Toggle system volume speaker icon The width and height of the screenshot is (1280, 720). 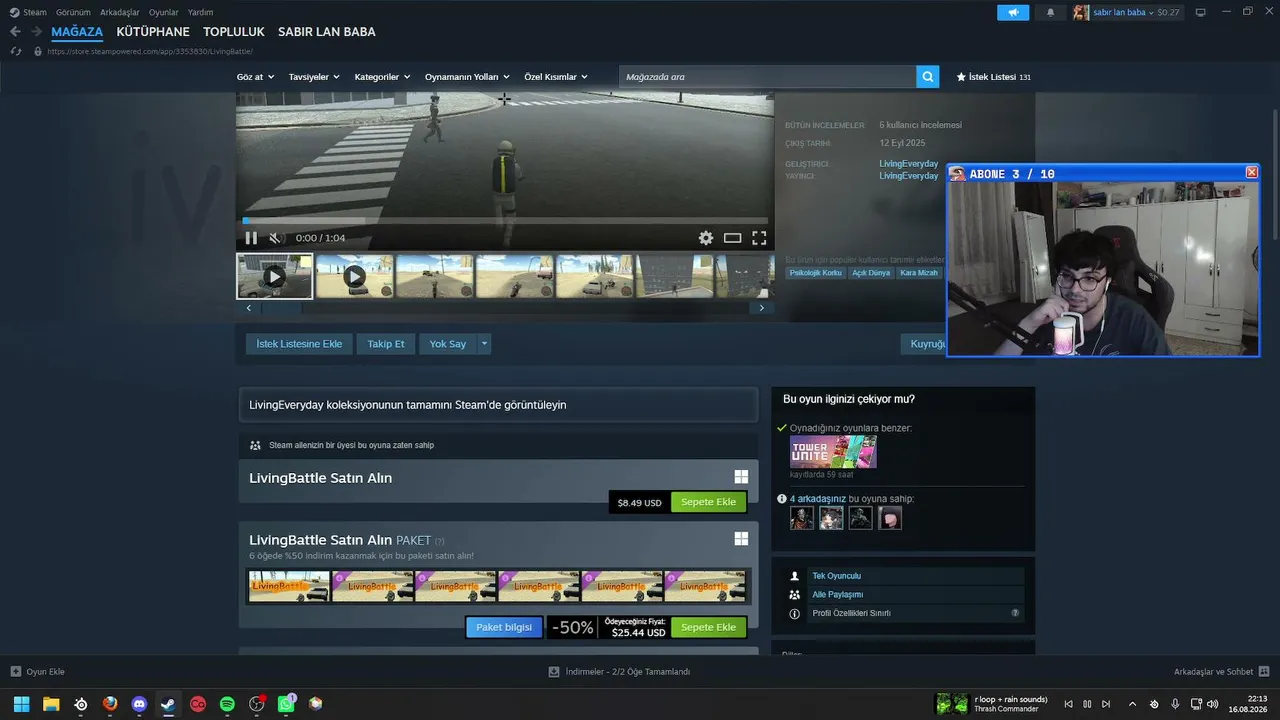1212,704
